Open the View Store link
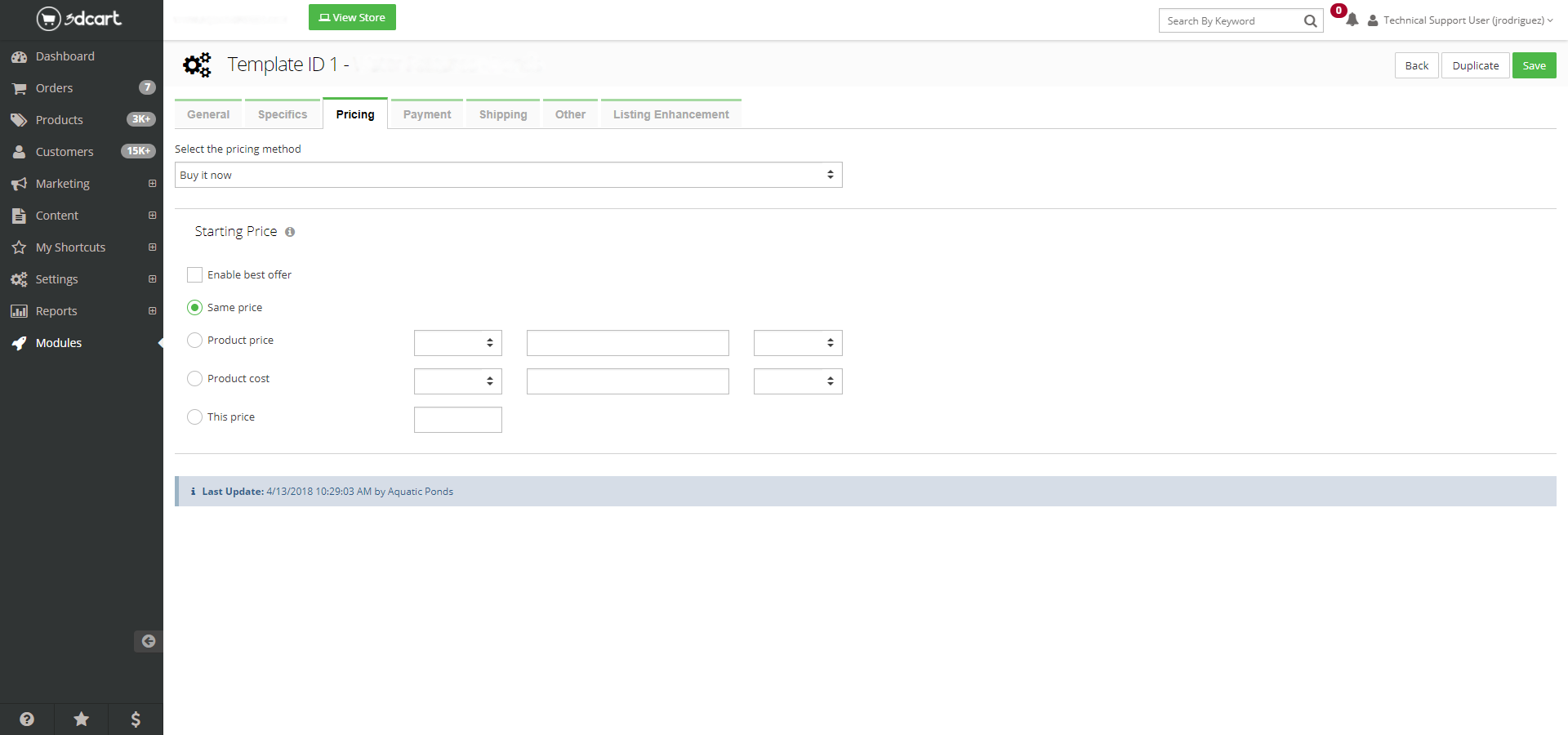1568x735 pixels. point(352,17)
